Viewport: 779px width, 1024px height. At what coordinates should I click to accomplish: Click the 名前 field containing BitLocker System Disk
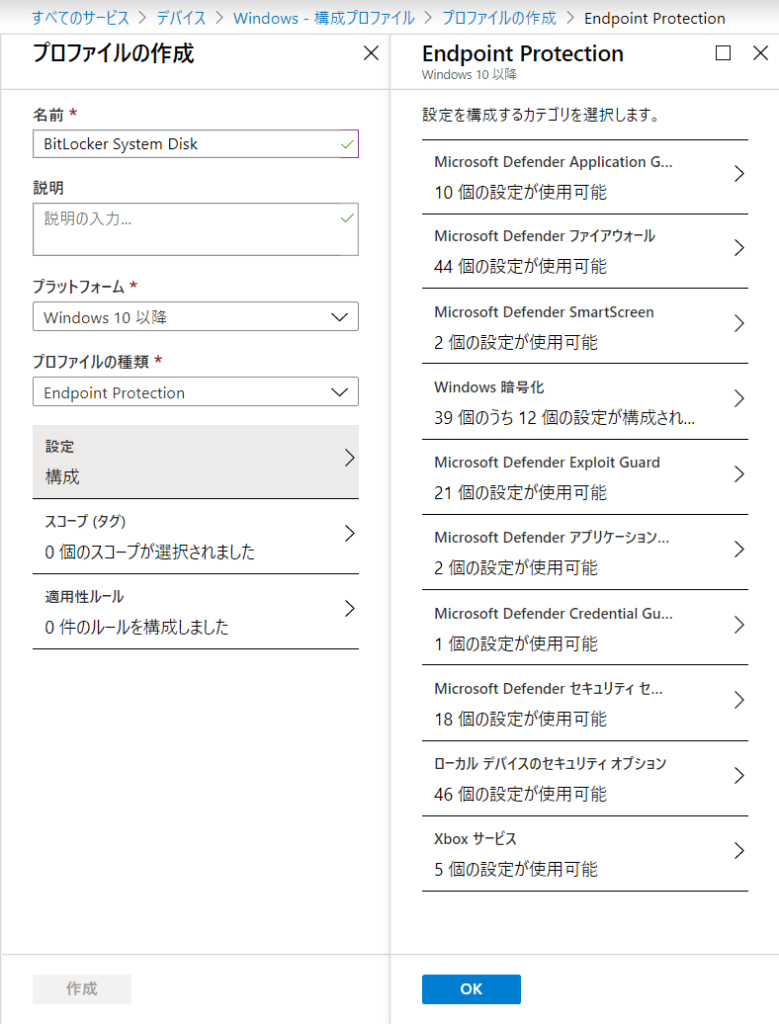[x=195, y=144]
